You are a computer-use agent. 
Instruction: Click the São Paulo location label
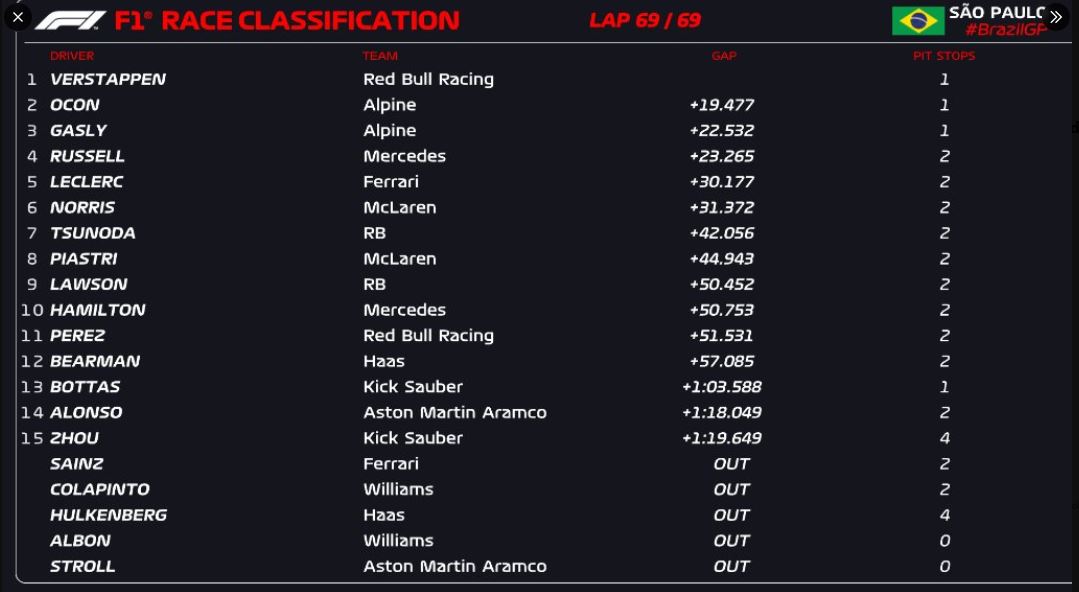[x=996, y=12]
